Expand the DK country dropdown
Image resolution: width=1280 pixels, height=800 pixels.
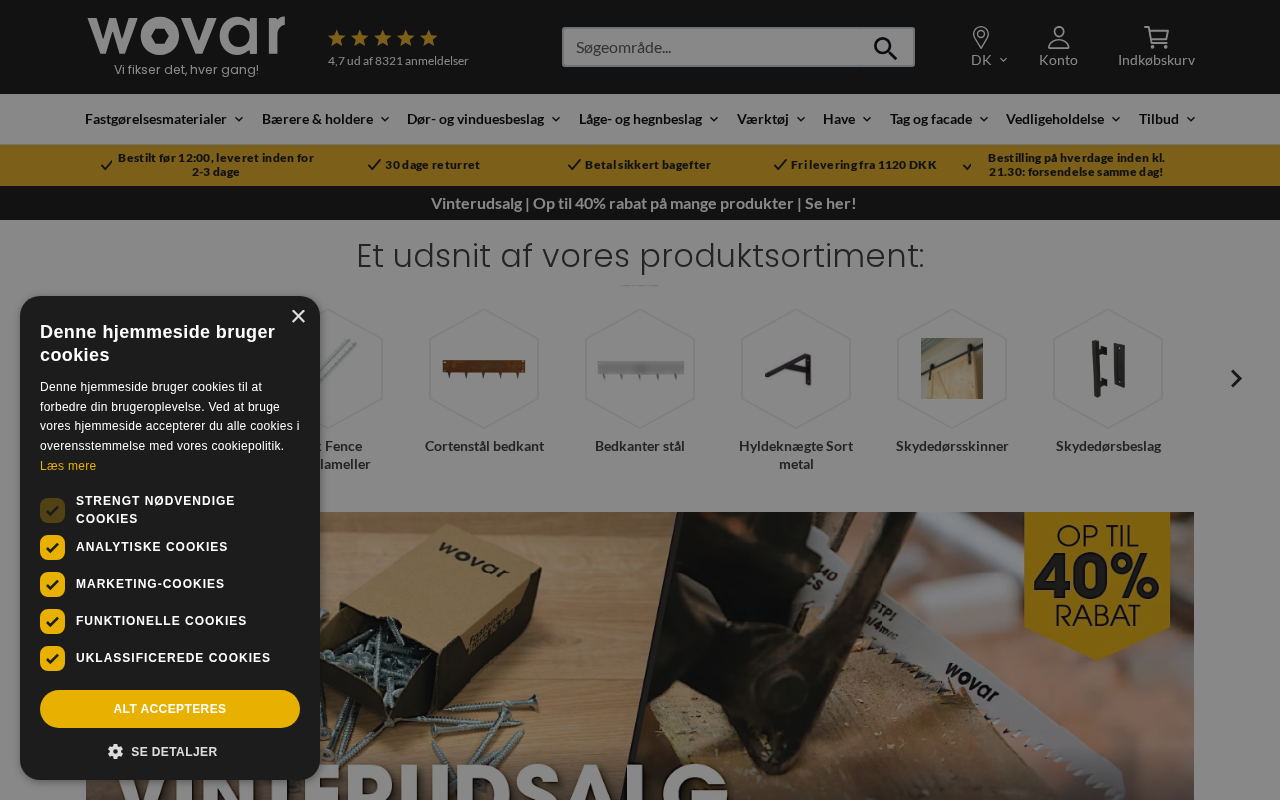point(989,60)
